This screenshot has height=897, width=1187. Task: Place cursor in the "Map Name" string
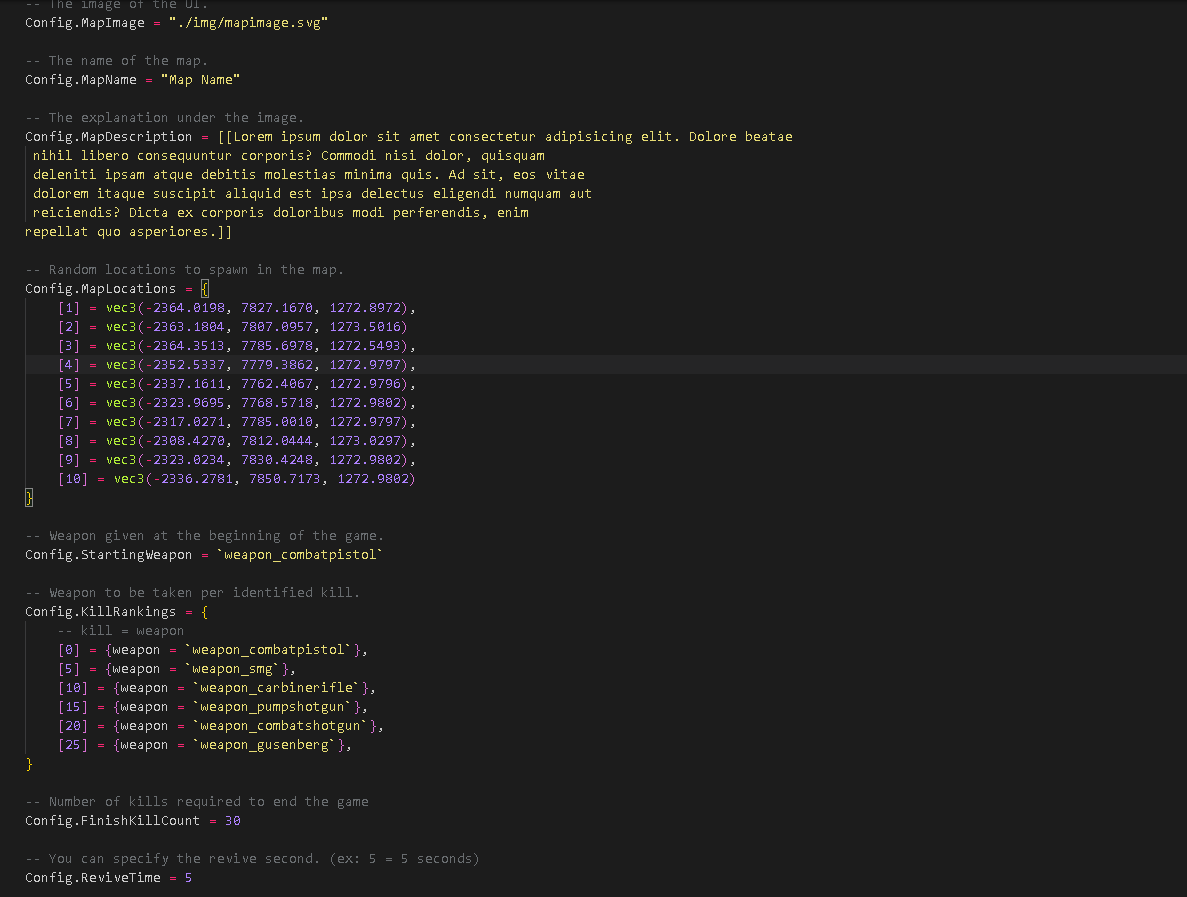click(x=200, y=80)
